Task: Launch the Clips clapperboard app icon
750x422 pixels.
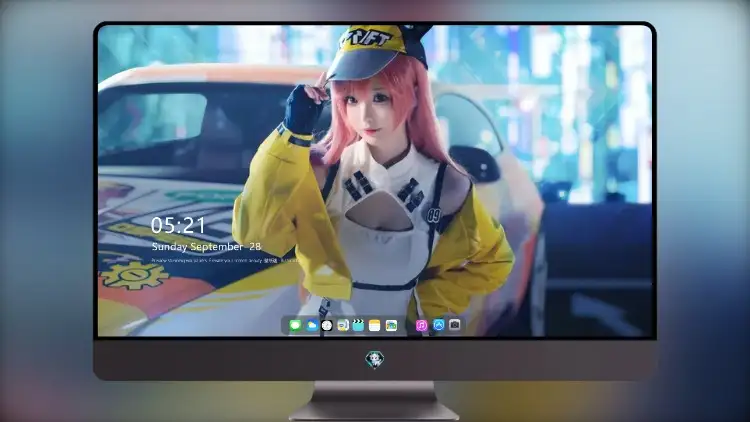Action: 358,325
